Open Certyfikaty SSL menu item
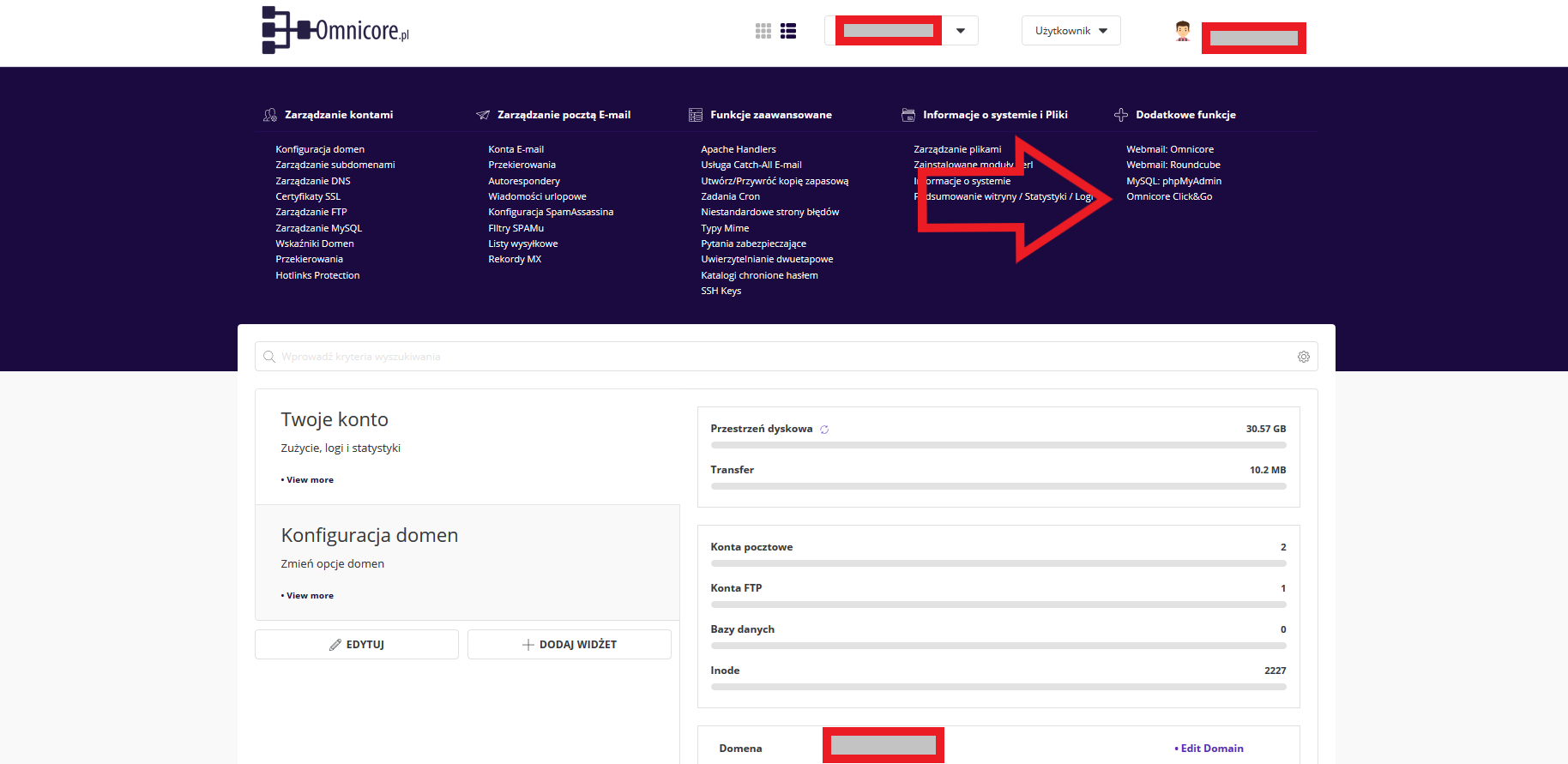 (x=308, y=196)
